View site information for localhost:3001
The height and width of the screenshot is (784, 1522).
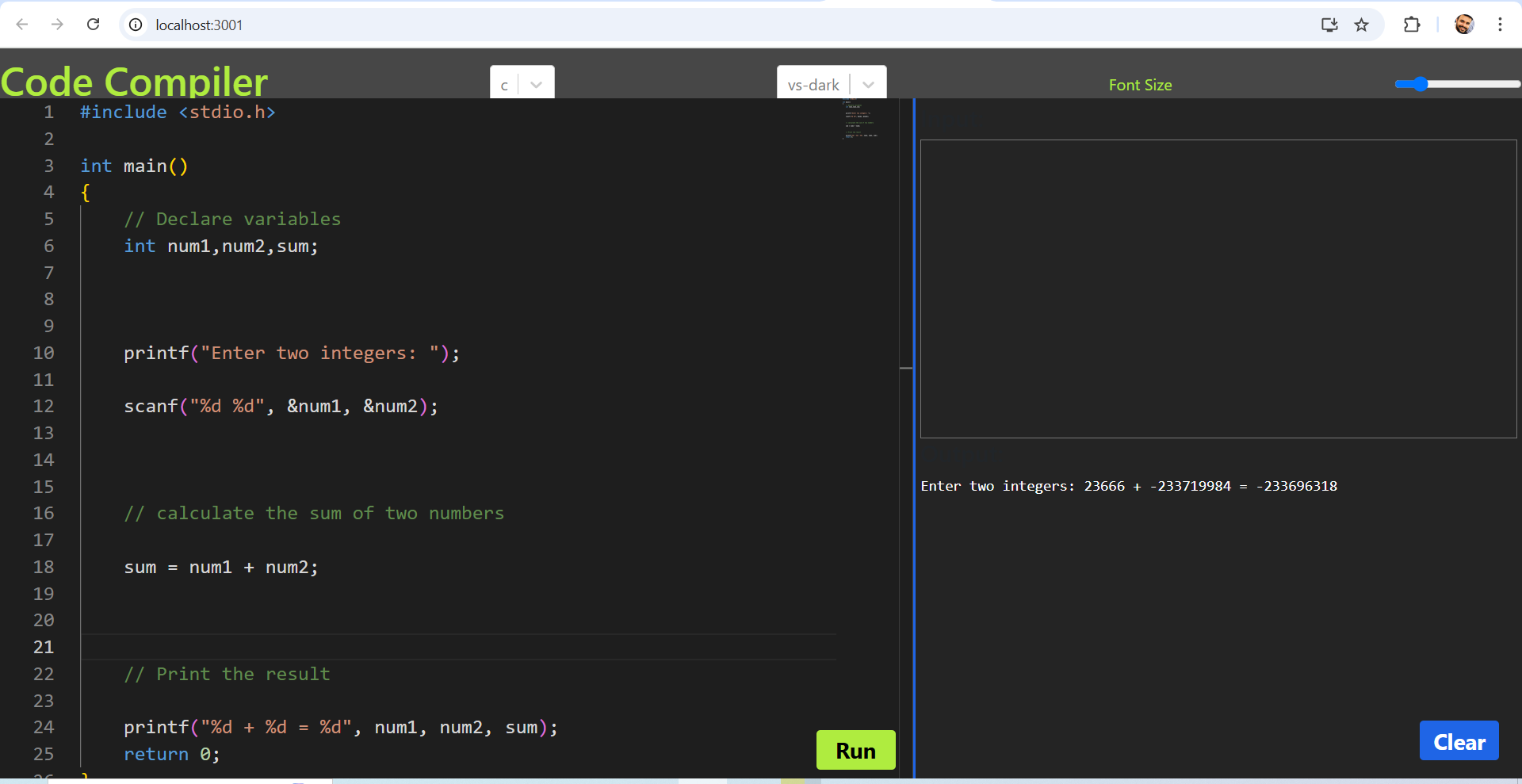135,25
